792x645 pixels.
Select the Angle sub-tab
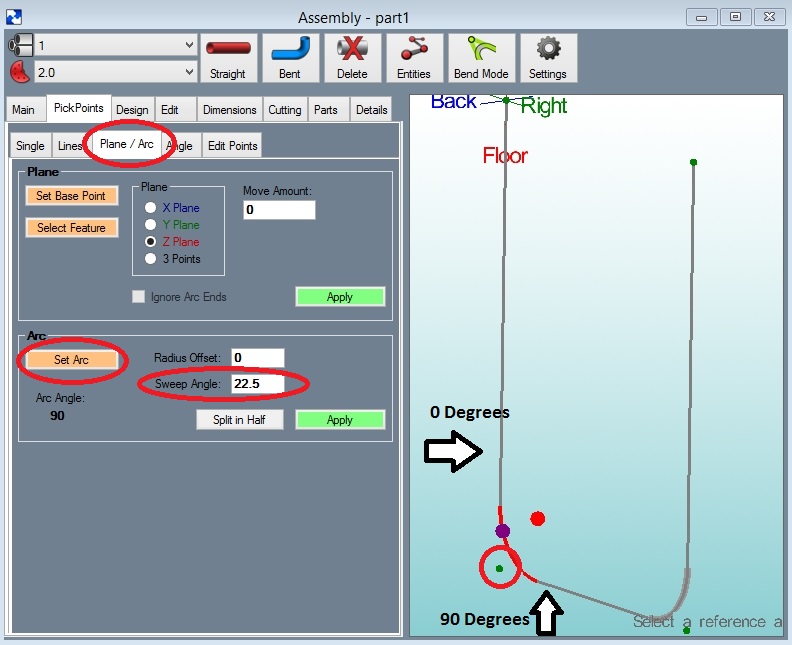(x=180, y=145)
